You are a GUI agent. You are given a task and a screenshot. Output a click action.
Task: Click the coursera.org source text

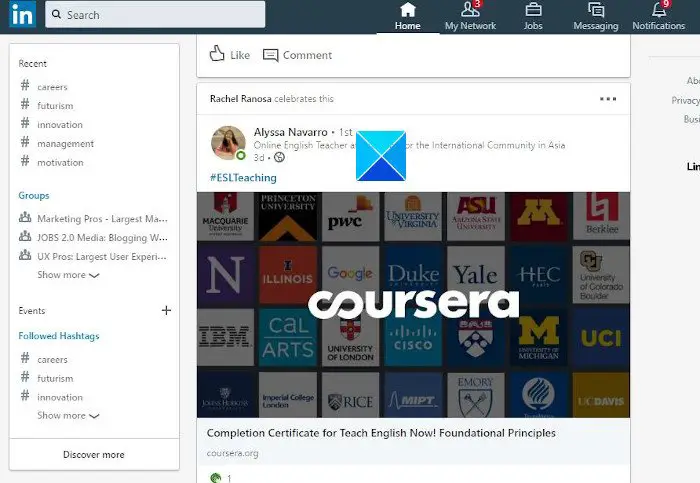pyautogui.click(x=232, y=453)
